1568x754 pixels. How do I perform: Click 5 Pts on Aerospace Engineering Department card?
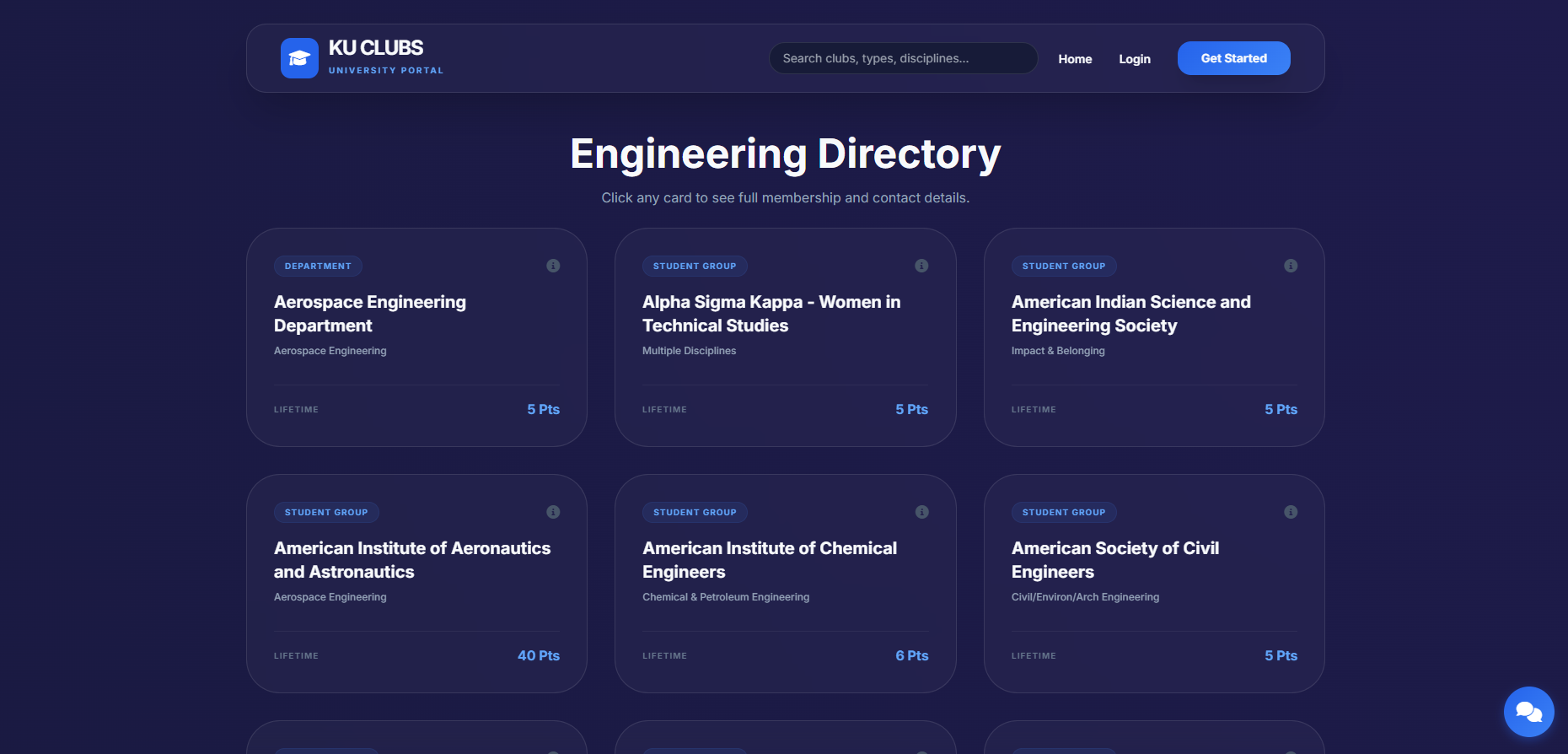pos(544,409)
